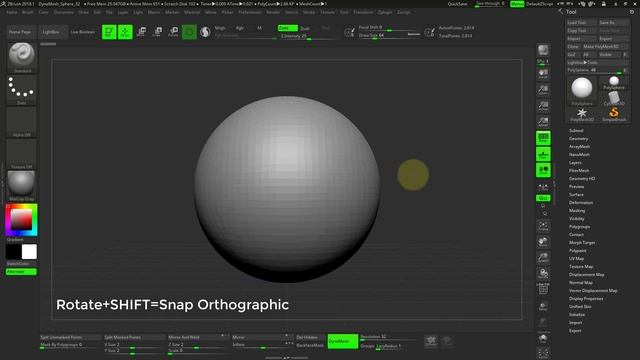Click the Move view icon in right shelf

tap(543, 242)
